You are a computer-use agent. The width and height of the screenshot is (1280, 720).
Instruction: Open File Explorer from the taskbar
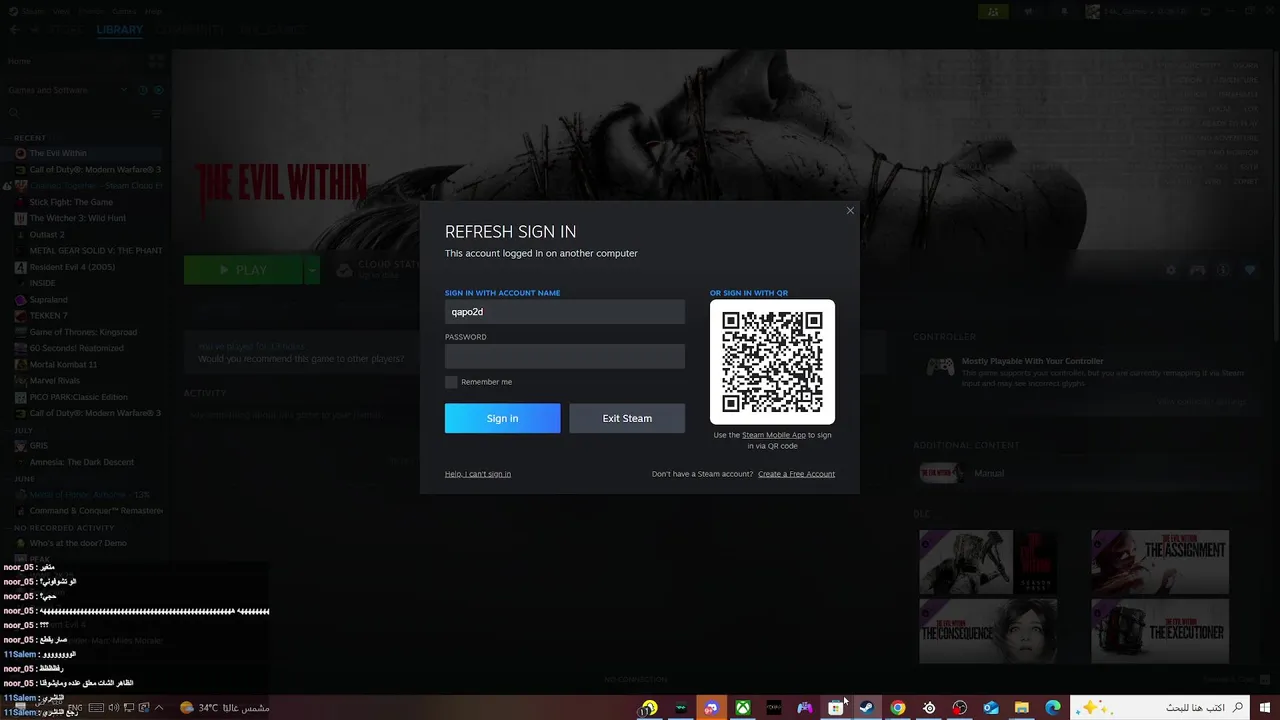1022,708
